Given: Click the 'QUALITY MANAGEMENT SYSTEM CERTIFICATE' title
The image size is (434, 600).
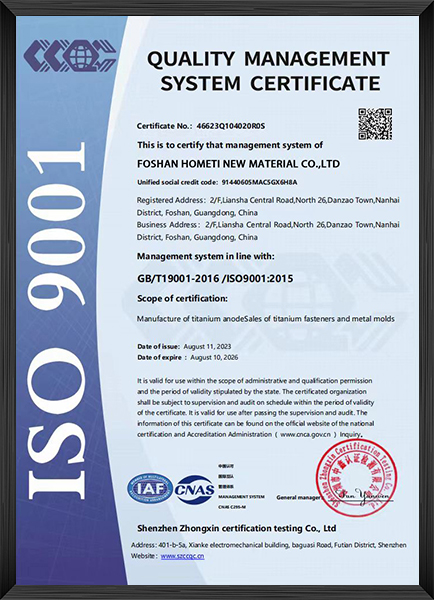Looking at the screenshot, I should (x=268, y=71).
